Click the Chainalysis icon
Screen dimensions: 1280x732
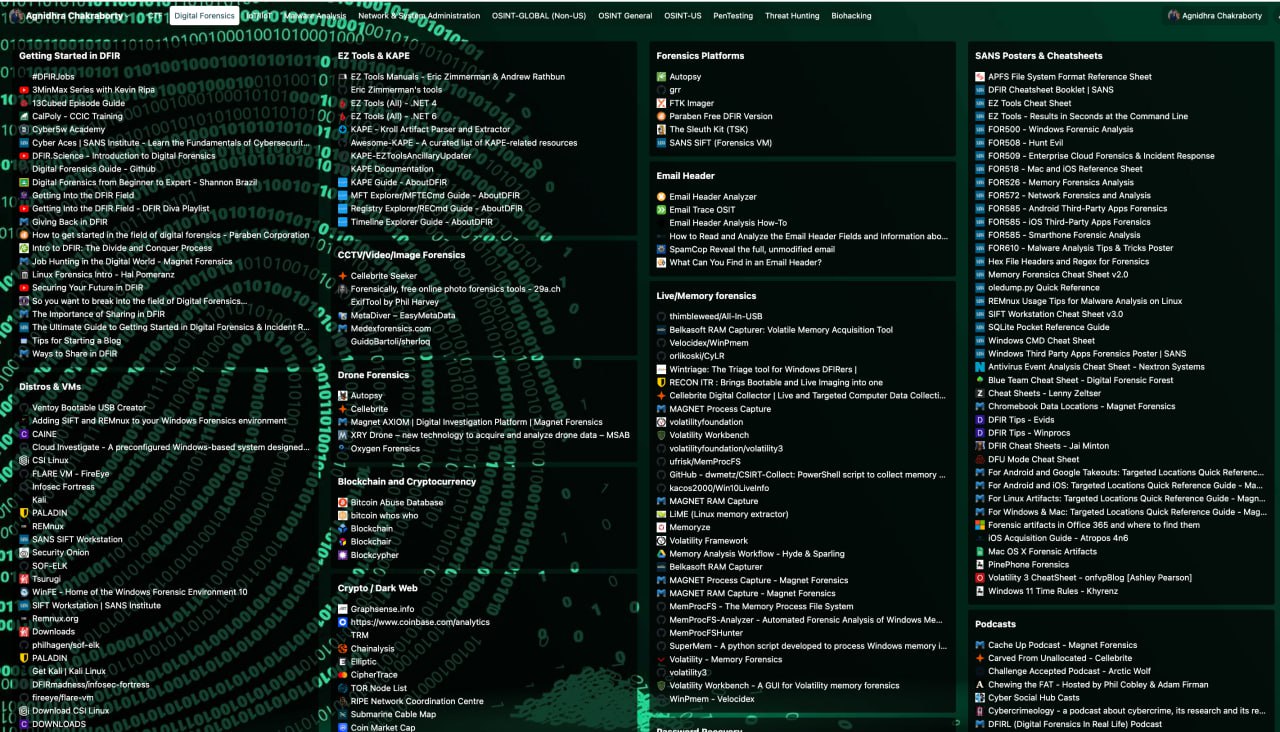point(343,649)
